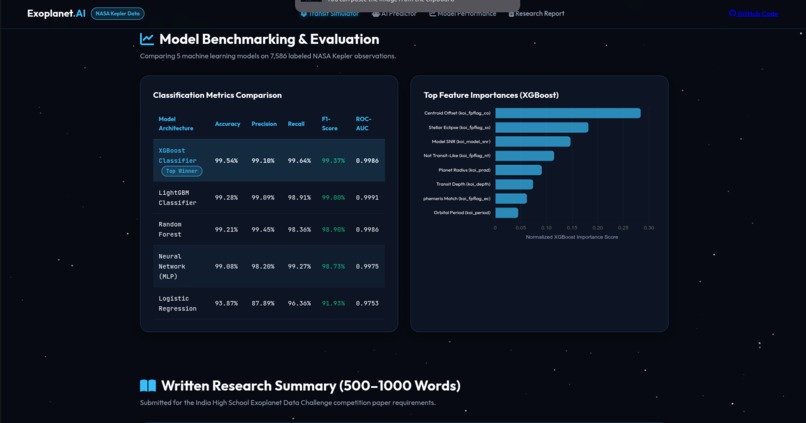Image resolution: width=806 pixels, height=423 pixels.
Task: Click the book icon beside Written Research Summary
Action: (148, 385)
